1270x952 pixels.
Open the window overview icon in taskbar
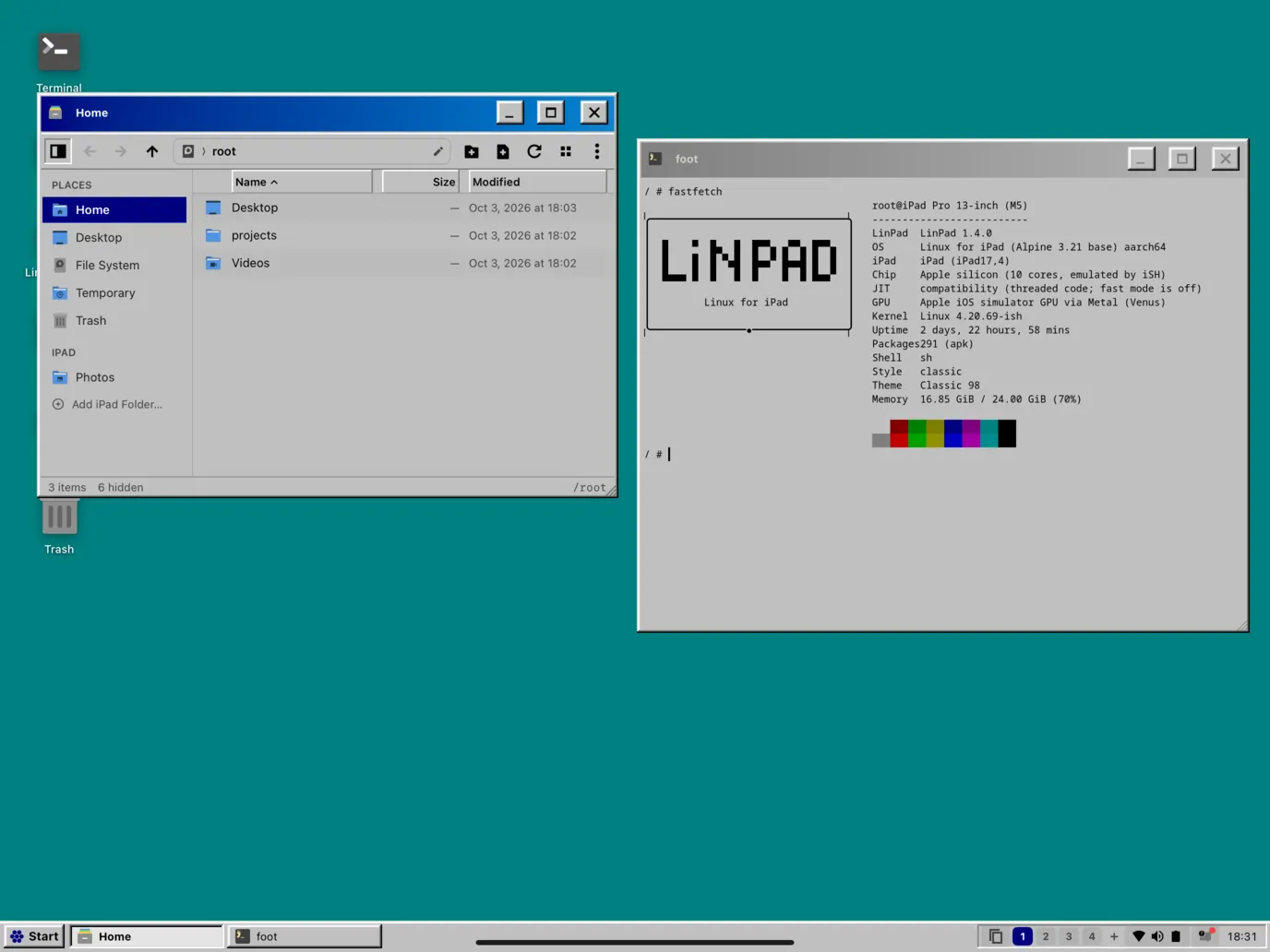(x=996, y=936)
